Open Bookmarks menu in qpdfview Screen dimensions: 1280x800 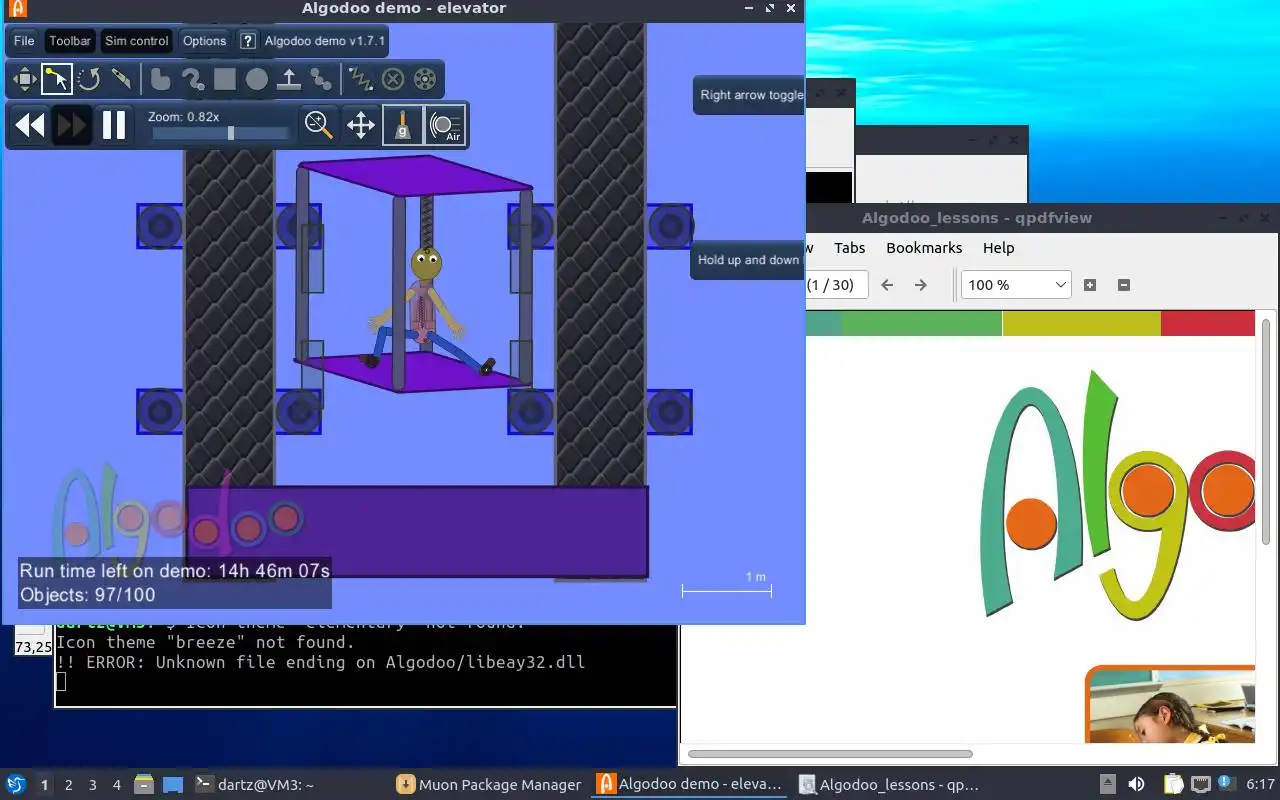(924, 248)
